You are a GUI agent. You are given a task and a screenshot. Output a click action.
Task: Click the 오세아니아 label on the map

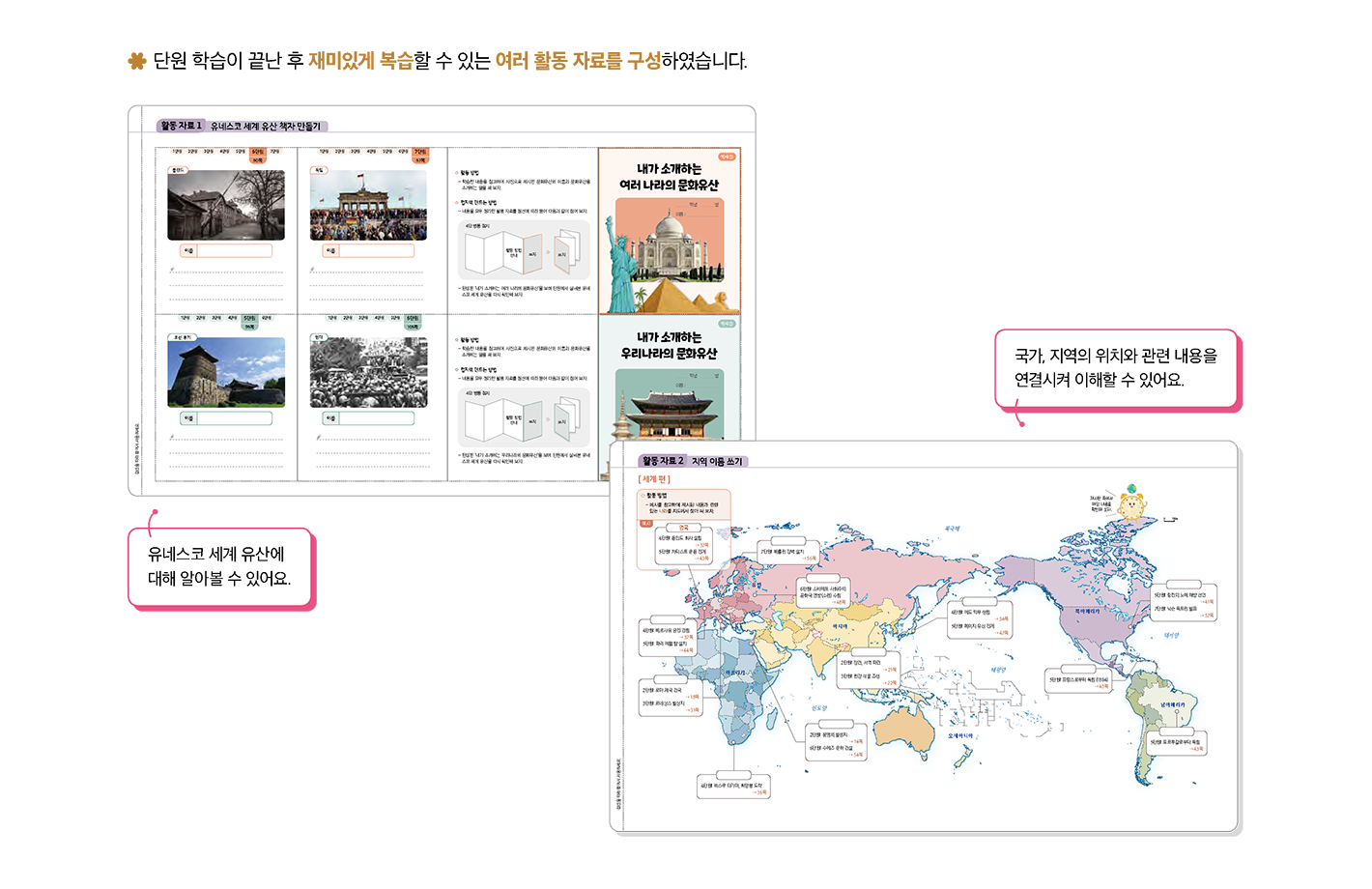[x=960, y=736]
